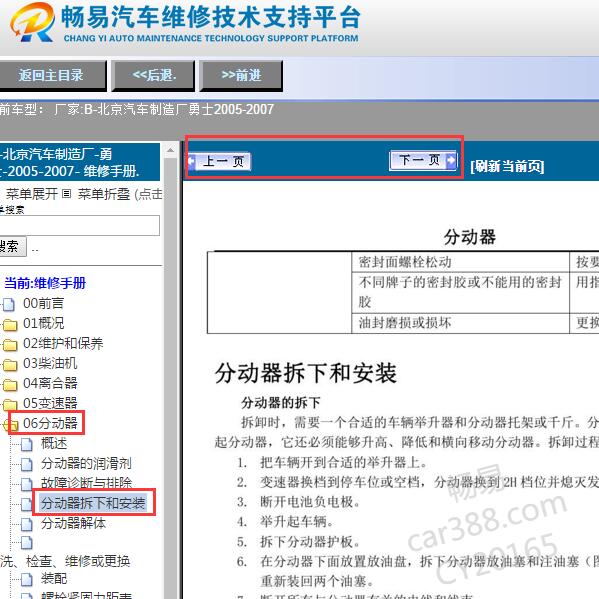Click the 分动器 table title
This screenshot has height=599, width=599.
point(469,237)
